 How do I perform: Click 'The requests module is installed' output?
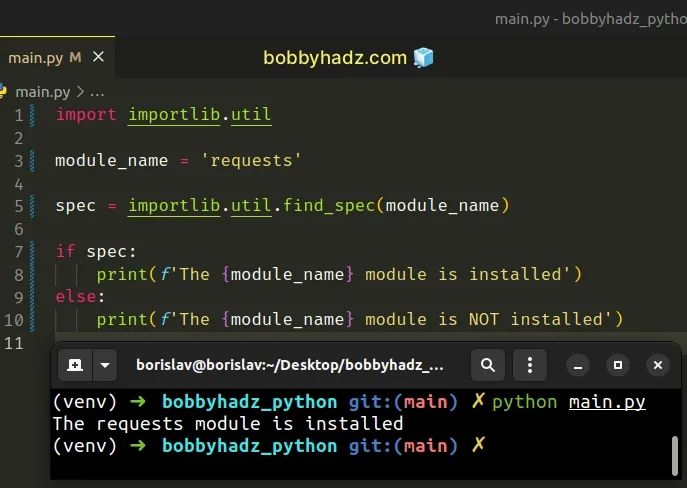click(x=228, y=424)
